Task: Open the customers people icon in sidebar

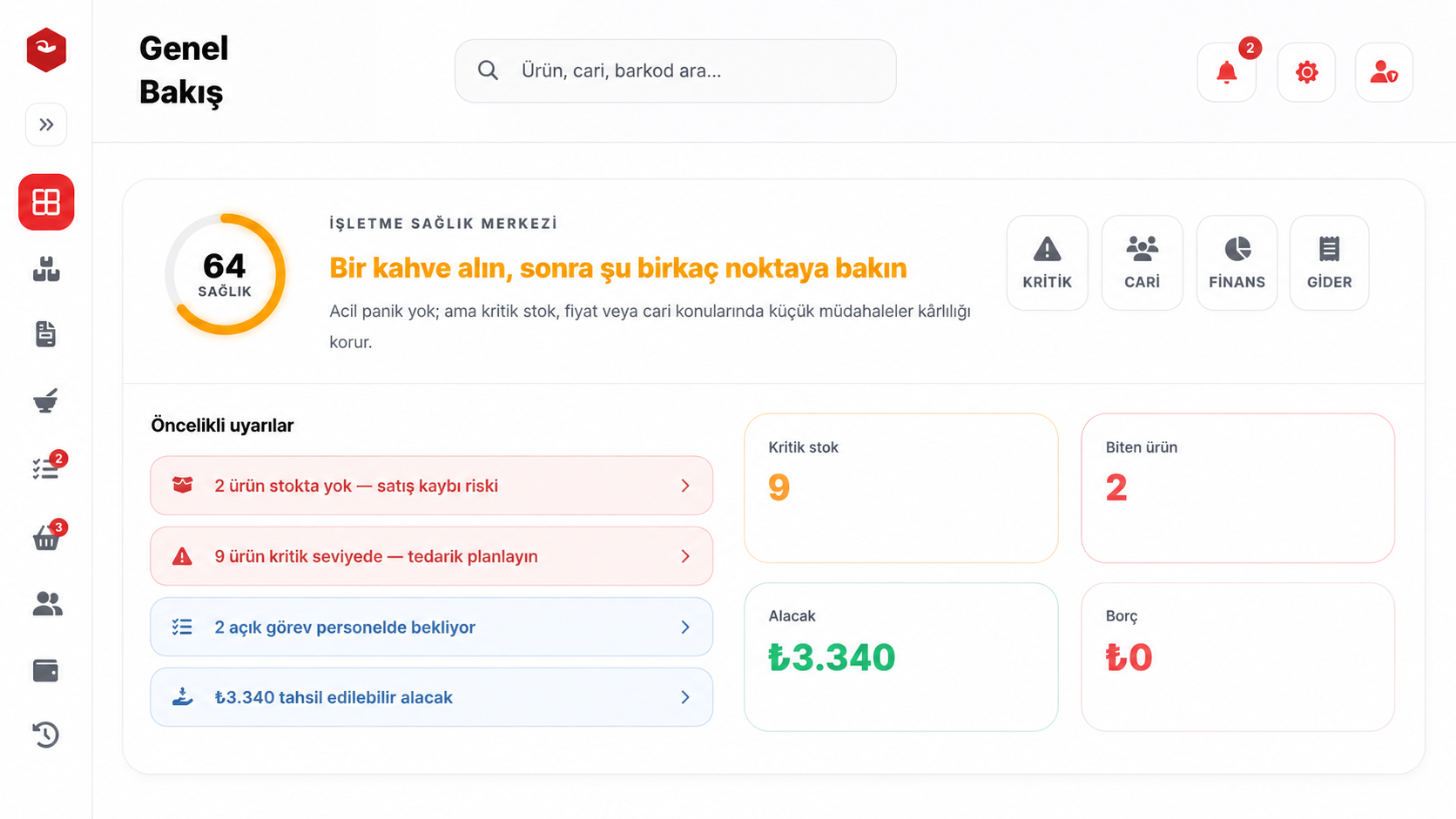Action: (47, 603)
